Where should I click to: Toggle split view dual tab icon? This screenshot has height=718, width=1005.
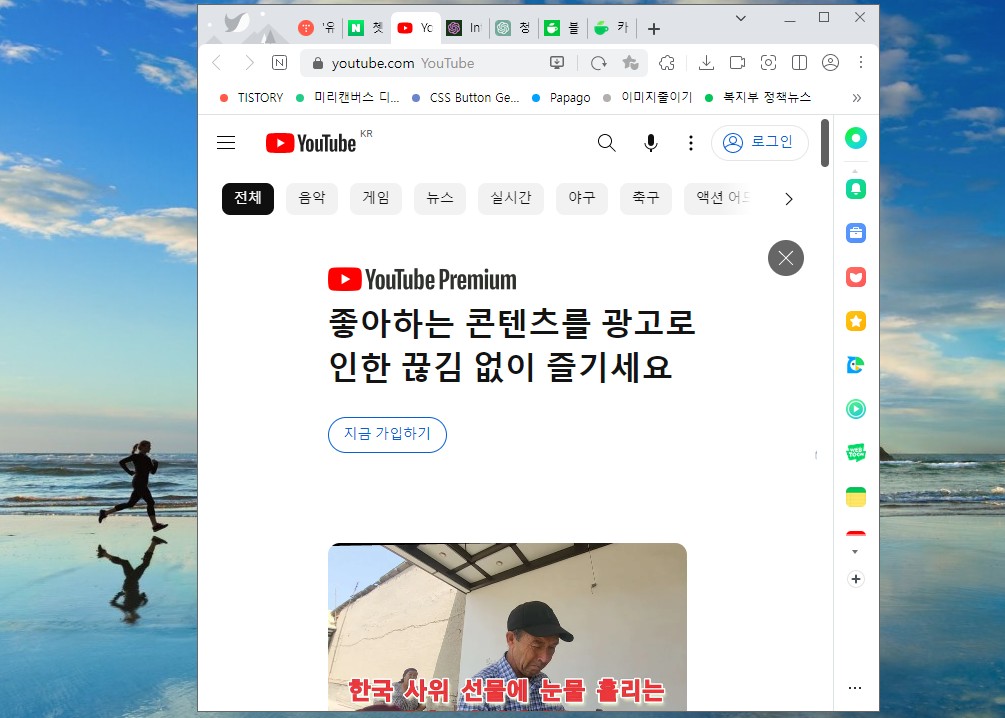[799, 63]
